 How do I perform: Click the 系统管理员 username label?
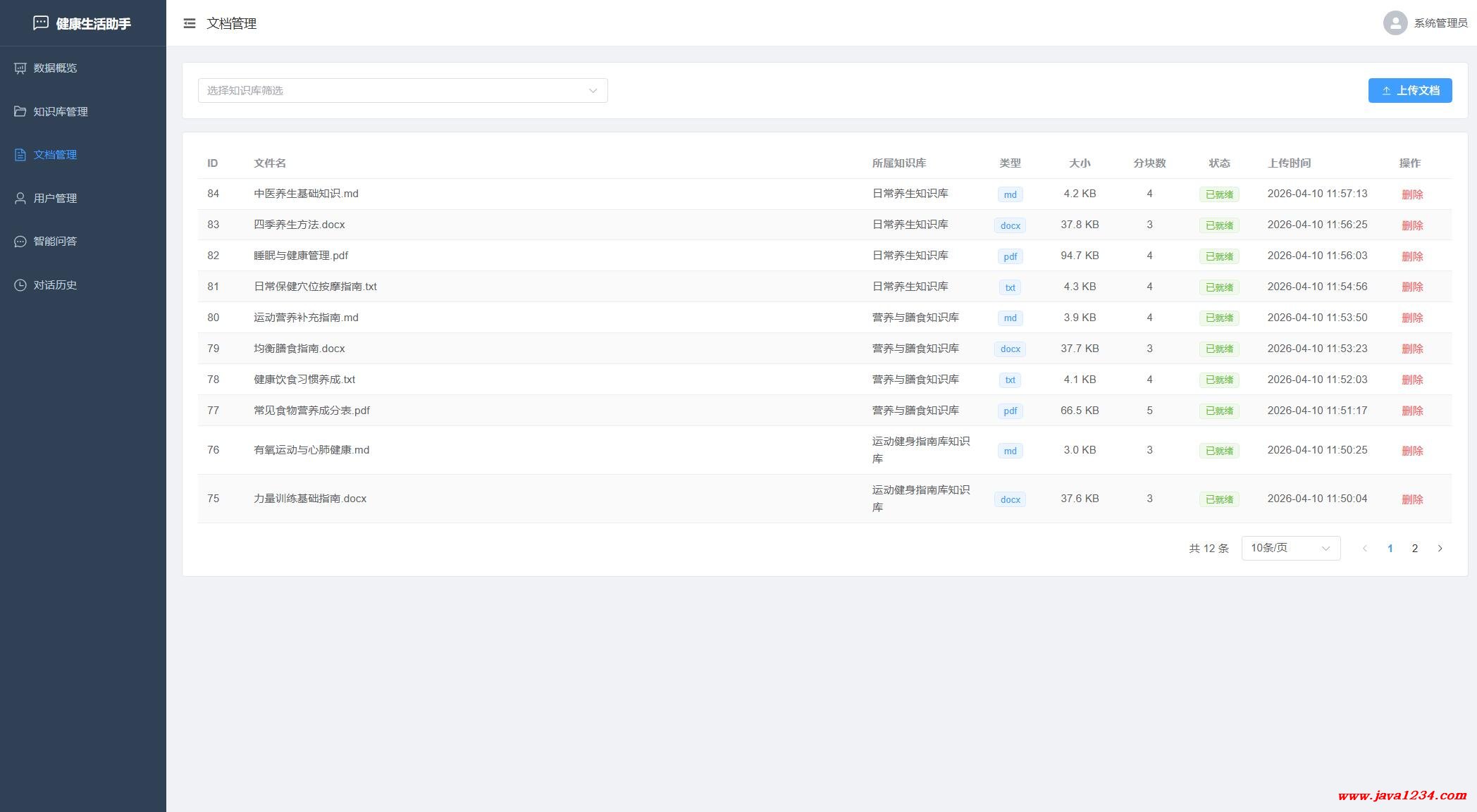click(1440, 23)
